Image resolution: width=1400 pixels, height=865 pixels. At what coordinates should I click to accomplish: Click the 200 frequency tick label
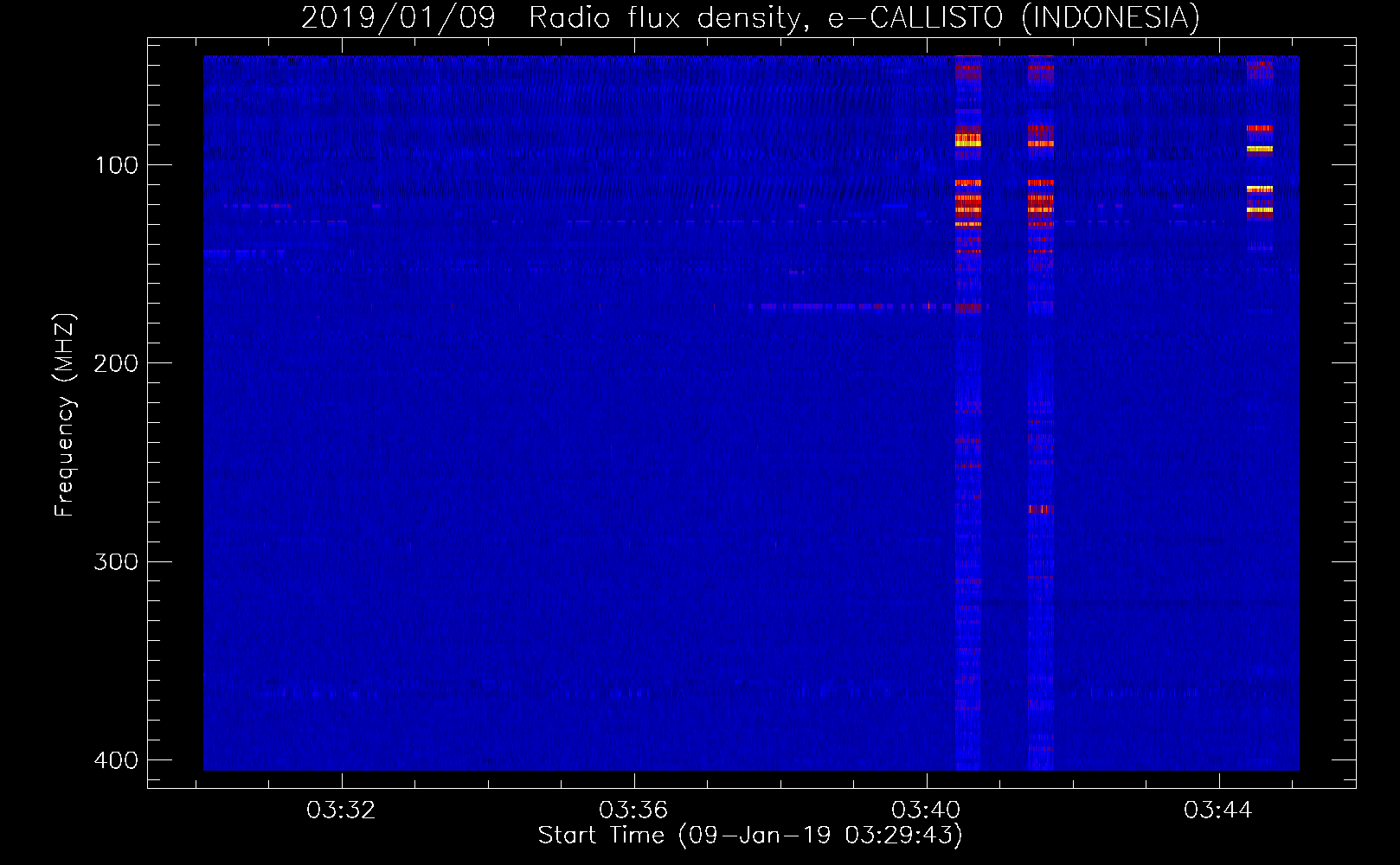point(116,363)
